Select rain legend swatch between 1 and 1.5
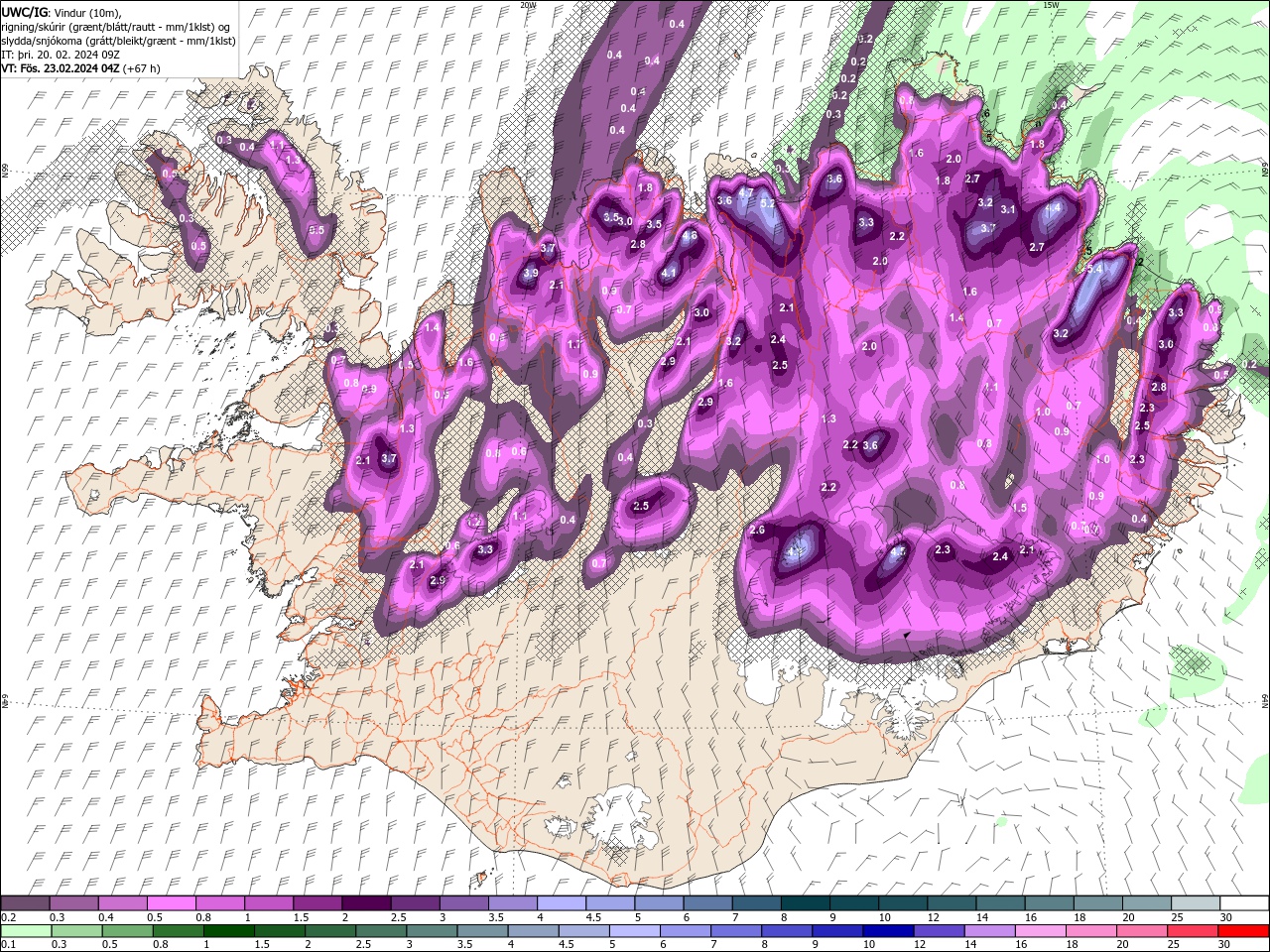 click(x=229, y=931)
